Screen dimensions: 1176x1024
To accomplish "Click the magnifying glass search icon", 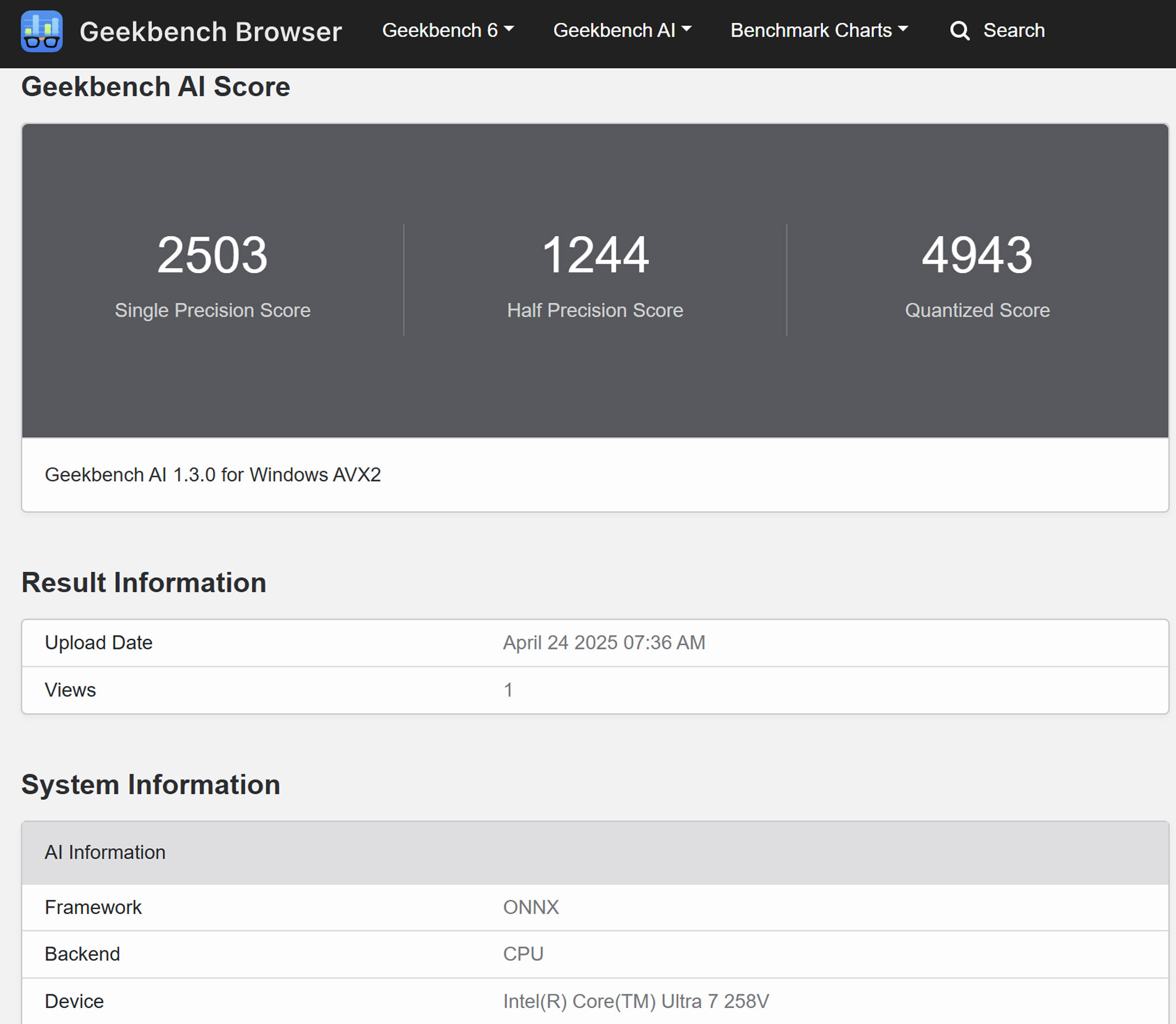I will [x=959, y=30].
